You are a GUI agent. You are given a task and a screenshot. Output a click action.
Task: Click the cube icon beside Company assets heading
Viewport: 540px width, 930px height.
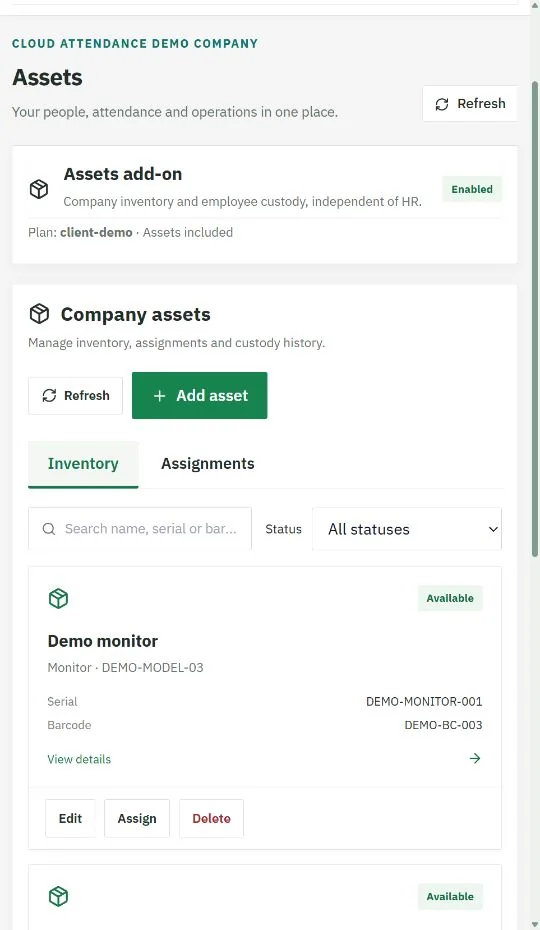[39, 314]
